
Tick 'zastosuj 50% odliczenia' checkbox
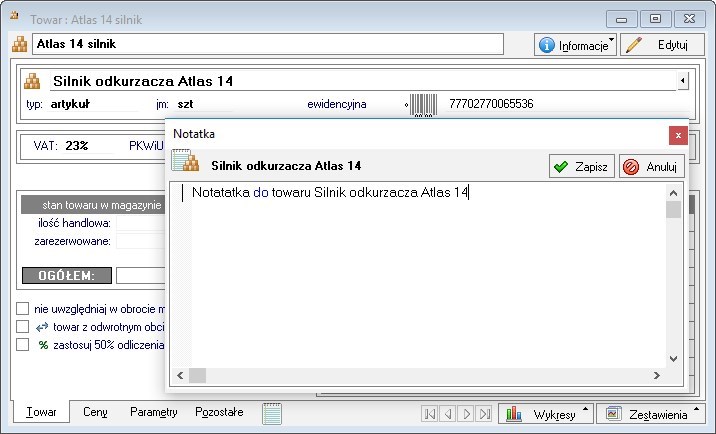pos(22,344)
